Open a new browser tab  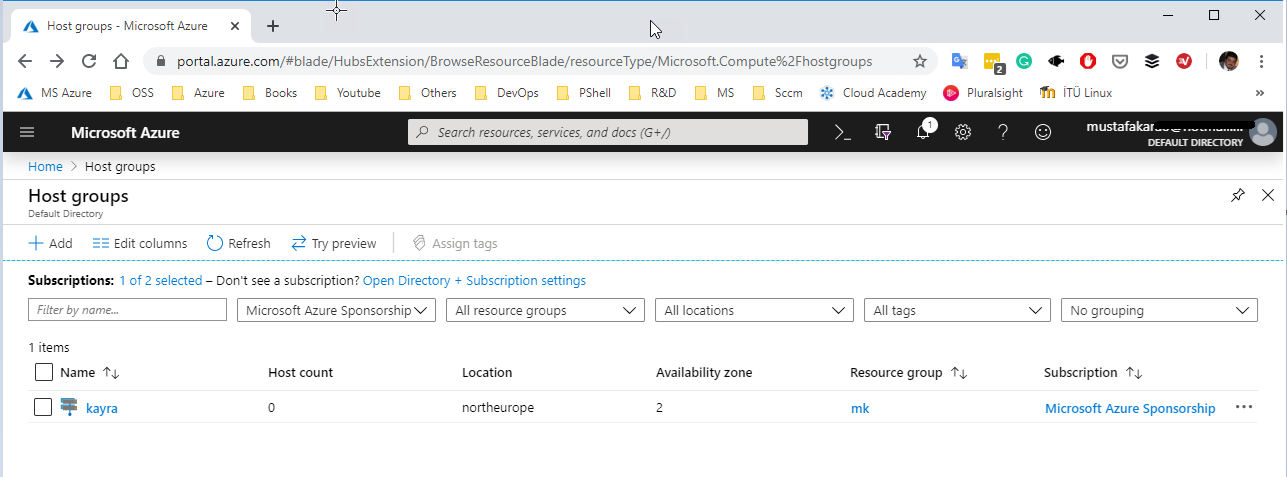tap(273, 25)
